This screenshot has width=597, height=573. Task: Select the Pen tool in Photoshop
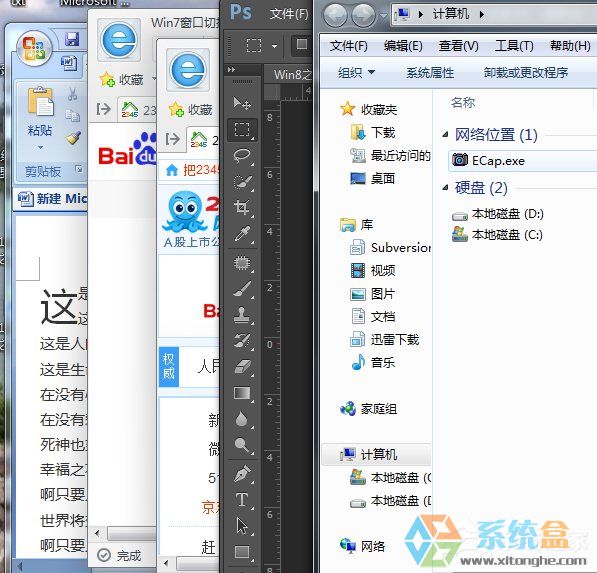click(242, 474)
